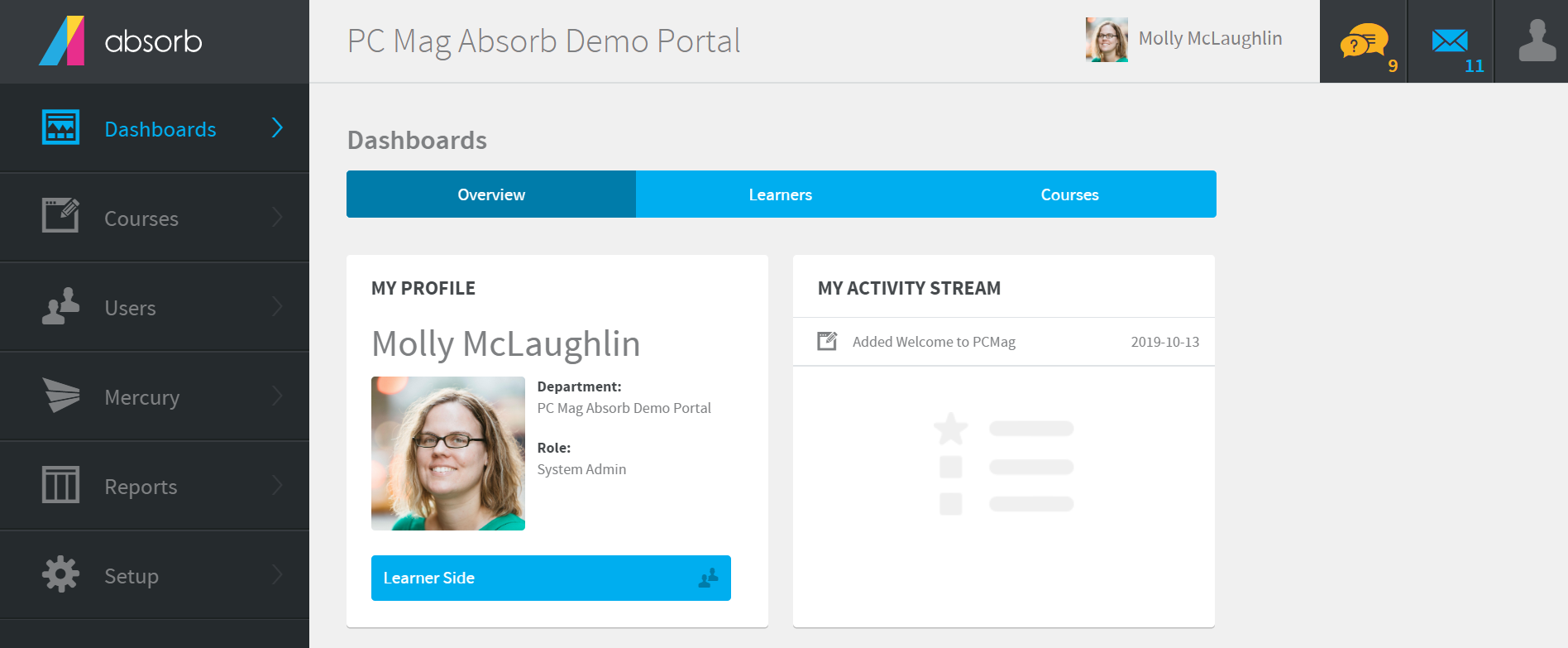Open the Mercury paper-plane icon

click(60, 396)
